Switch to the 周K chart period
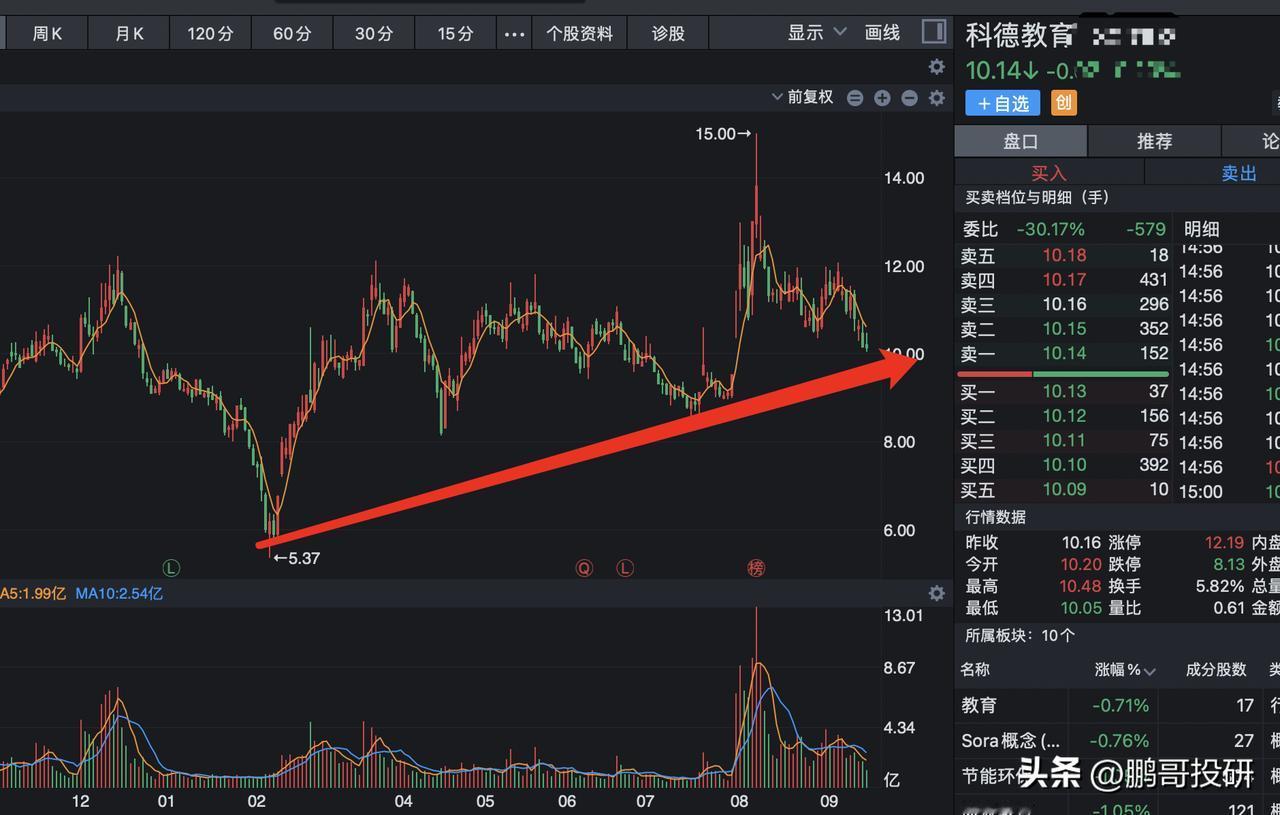The height and width of the screenshot is (815, 1280). pyautogui.click(x=47, y=34)
